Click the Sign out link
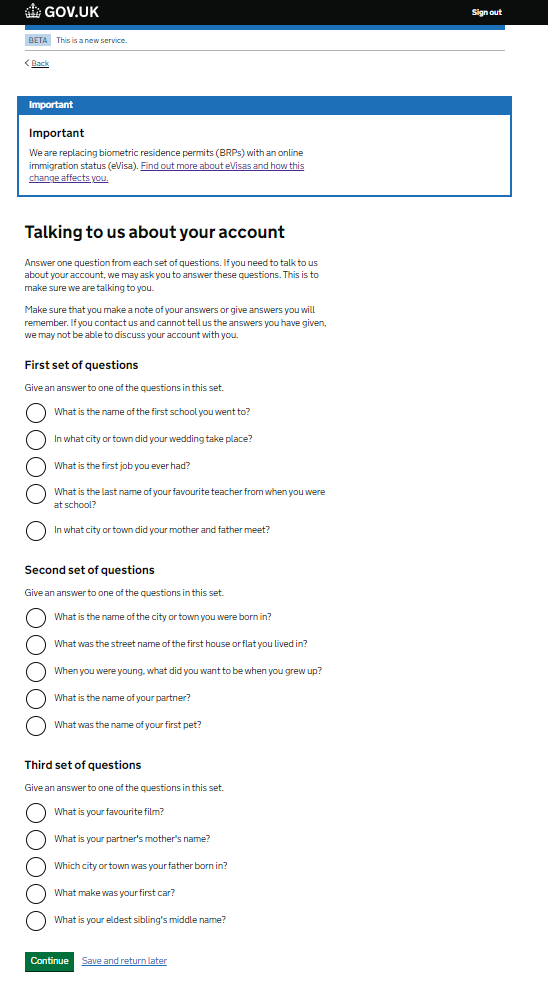This screenshot has height=983, width=548. point(487,12)
